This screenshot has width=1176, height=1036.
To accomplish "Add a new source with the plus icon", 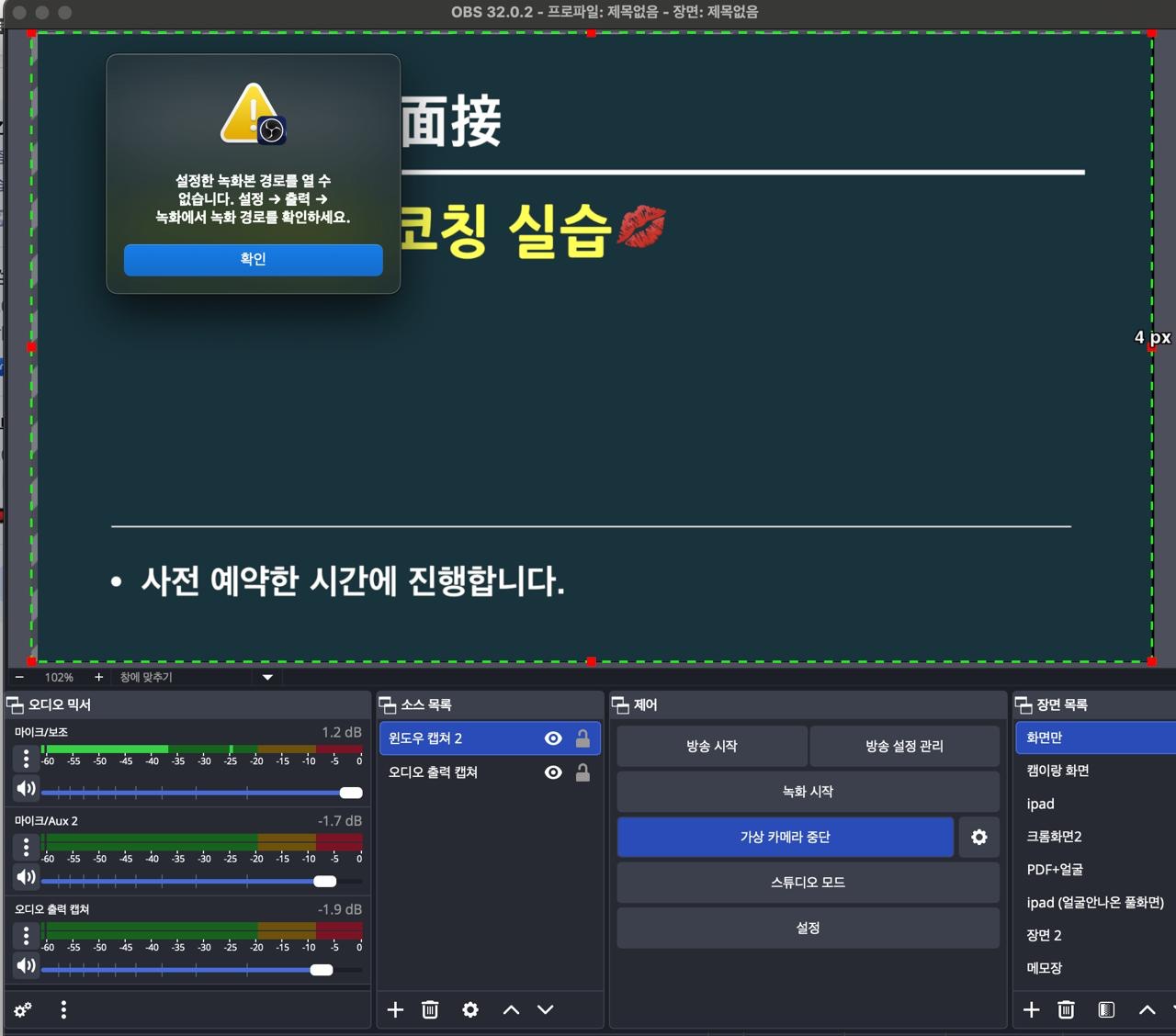I will 395,1009.
